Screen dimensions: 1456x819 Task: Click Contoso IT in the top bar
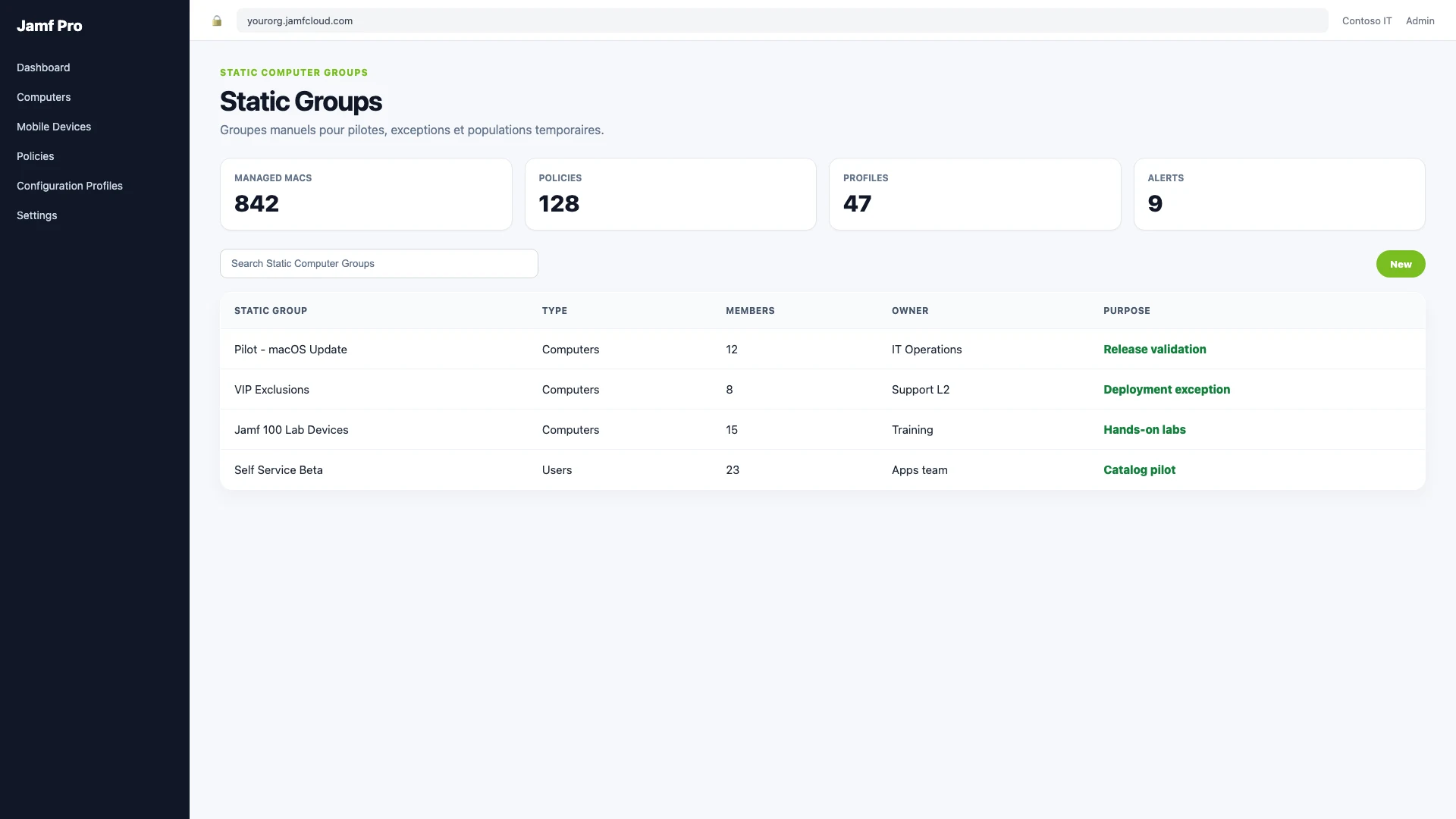click(1367, 20)
